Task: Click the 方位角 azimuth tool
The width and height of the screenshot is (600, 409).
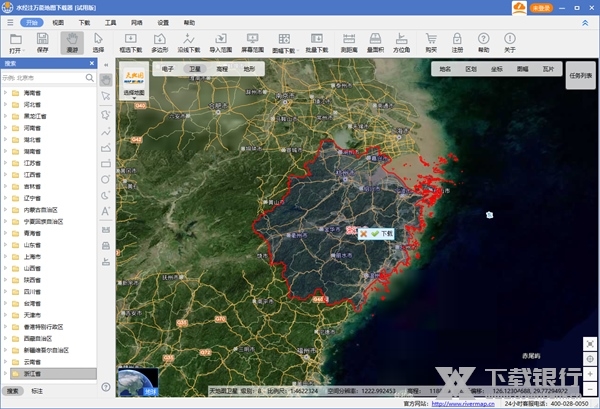Action: [403, 41]
